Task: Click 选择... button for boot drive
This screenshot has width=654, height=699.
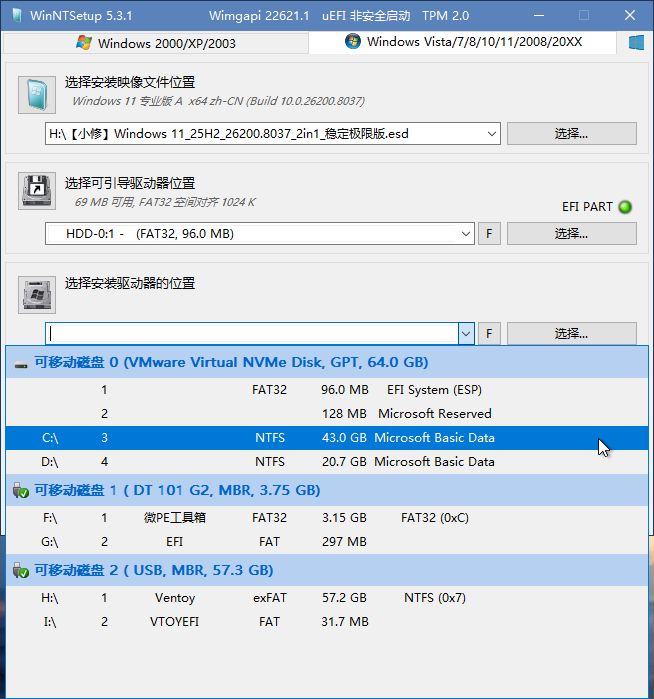Action: point(572,234)
